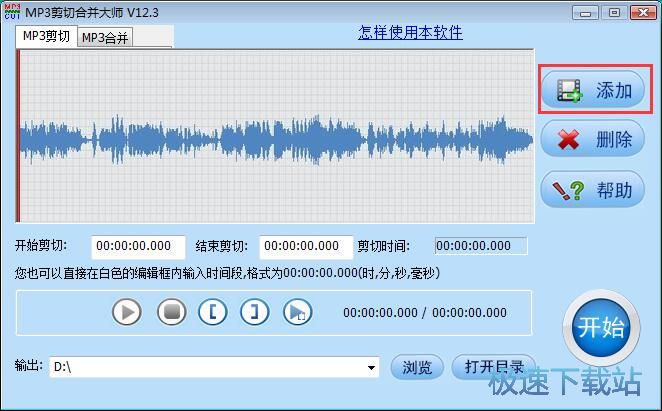Set the cut start with the left bracket icon

(213, 312)
